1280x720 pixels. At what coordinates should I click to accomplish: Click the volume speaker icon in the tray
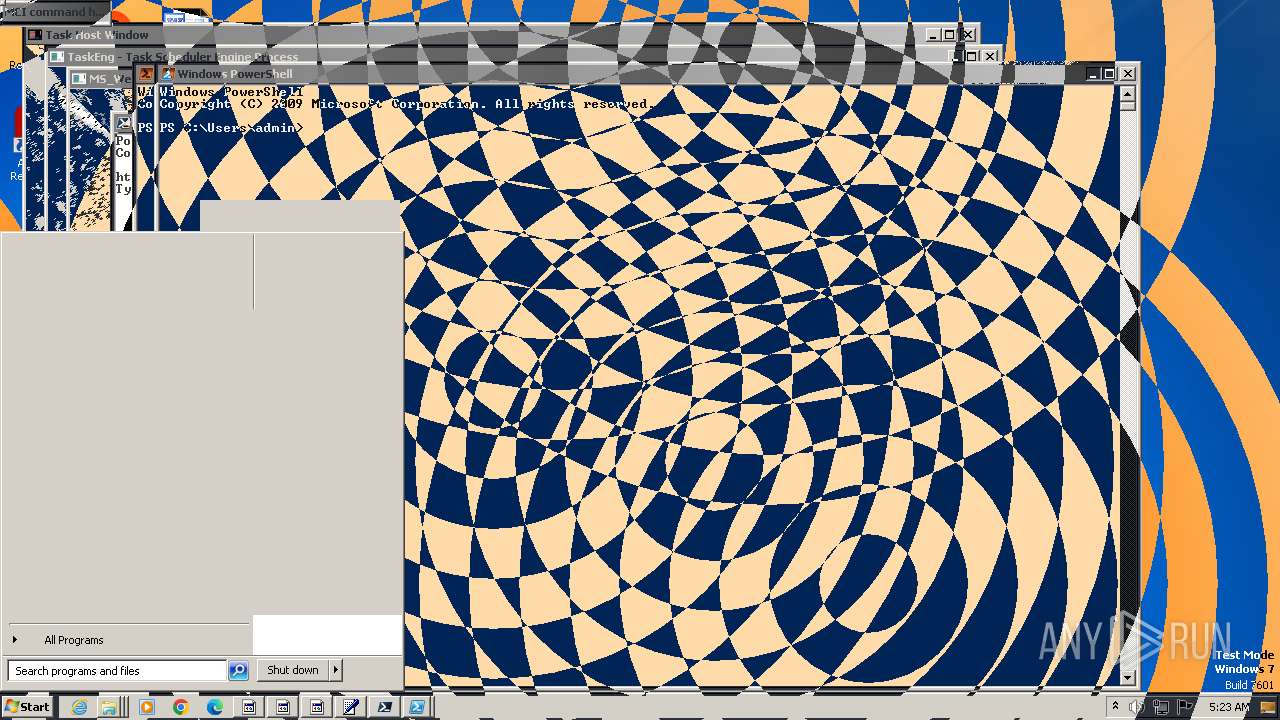coord(1137,707)
